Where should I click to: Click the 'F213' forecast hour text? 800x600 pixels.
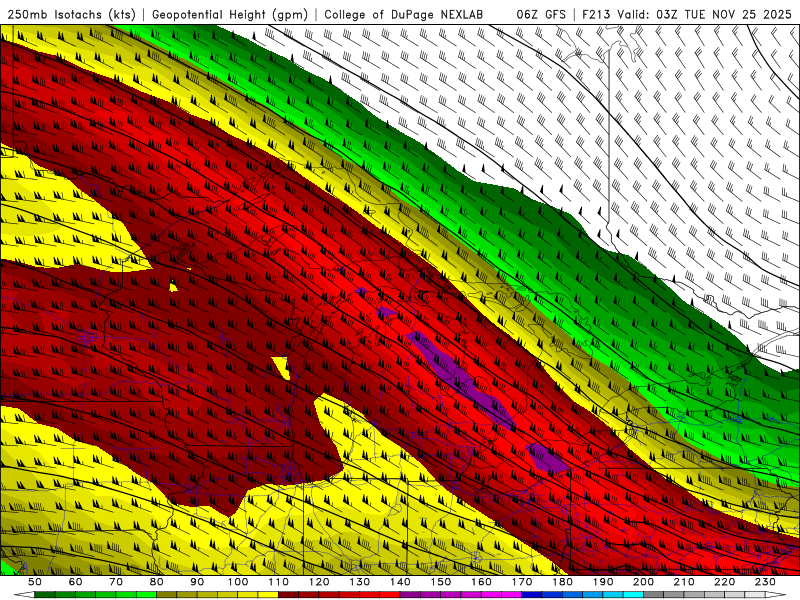coord(596,15)
